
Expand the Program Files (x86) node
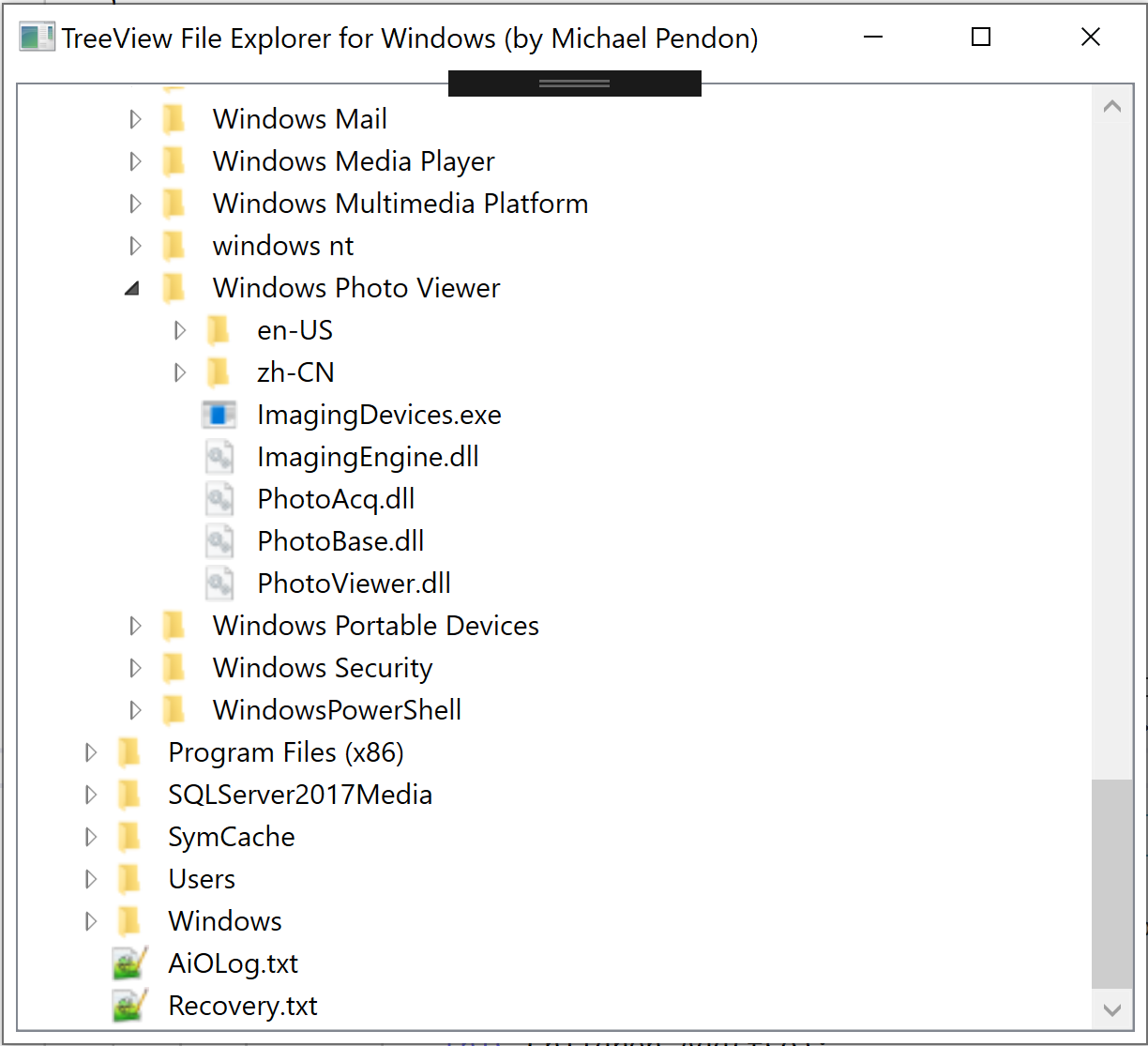[90, 751]
